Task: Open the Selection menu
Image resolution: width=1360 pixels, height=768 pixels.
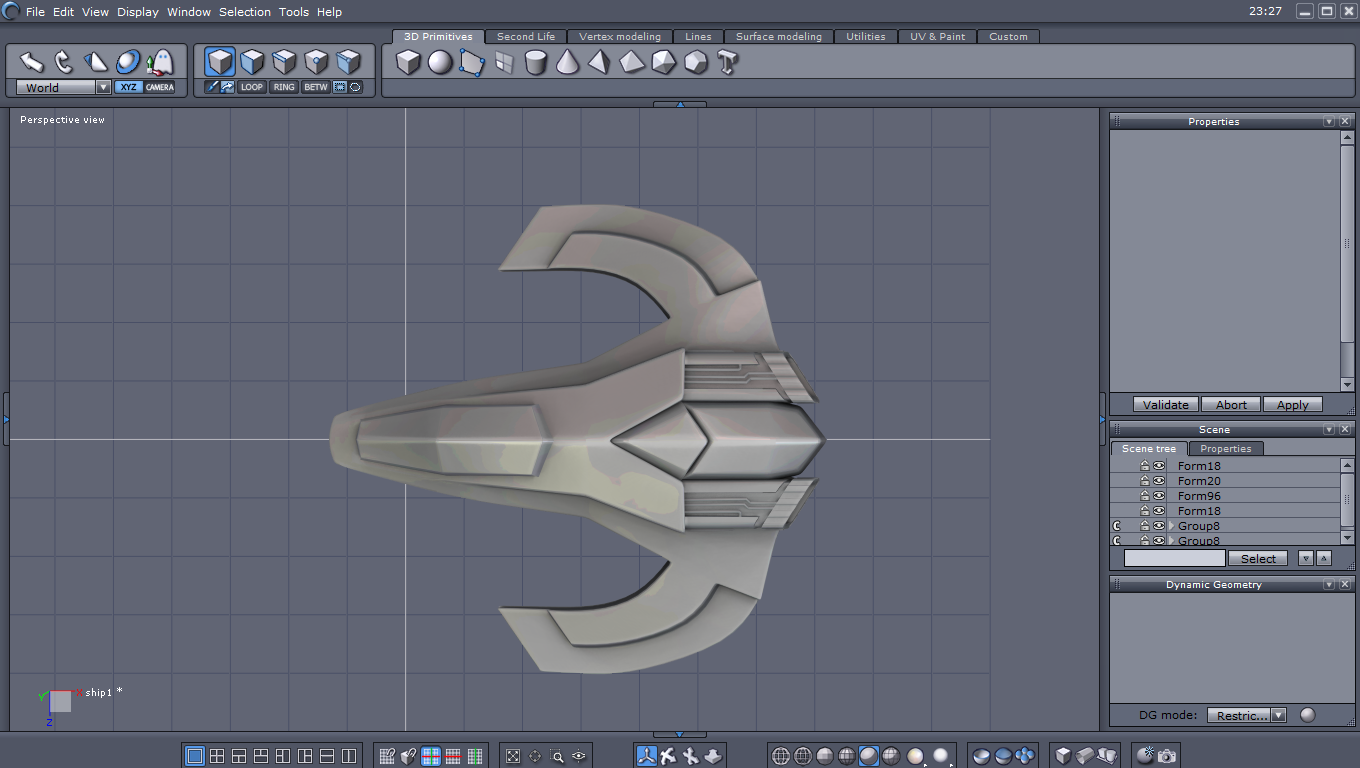Action: [x=245, y=12]
